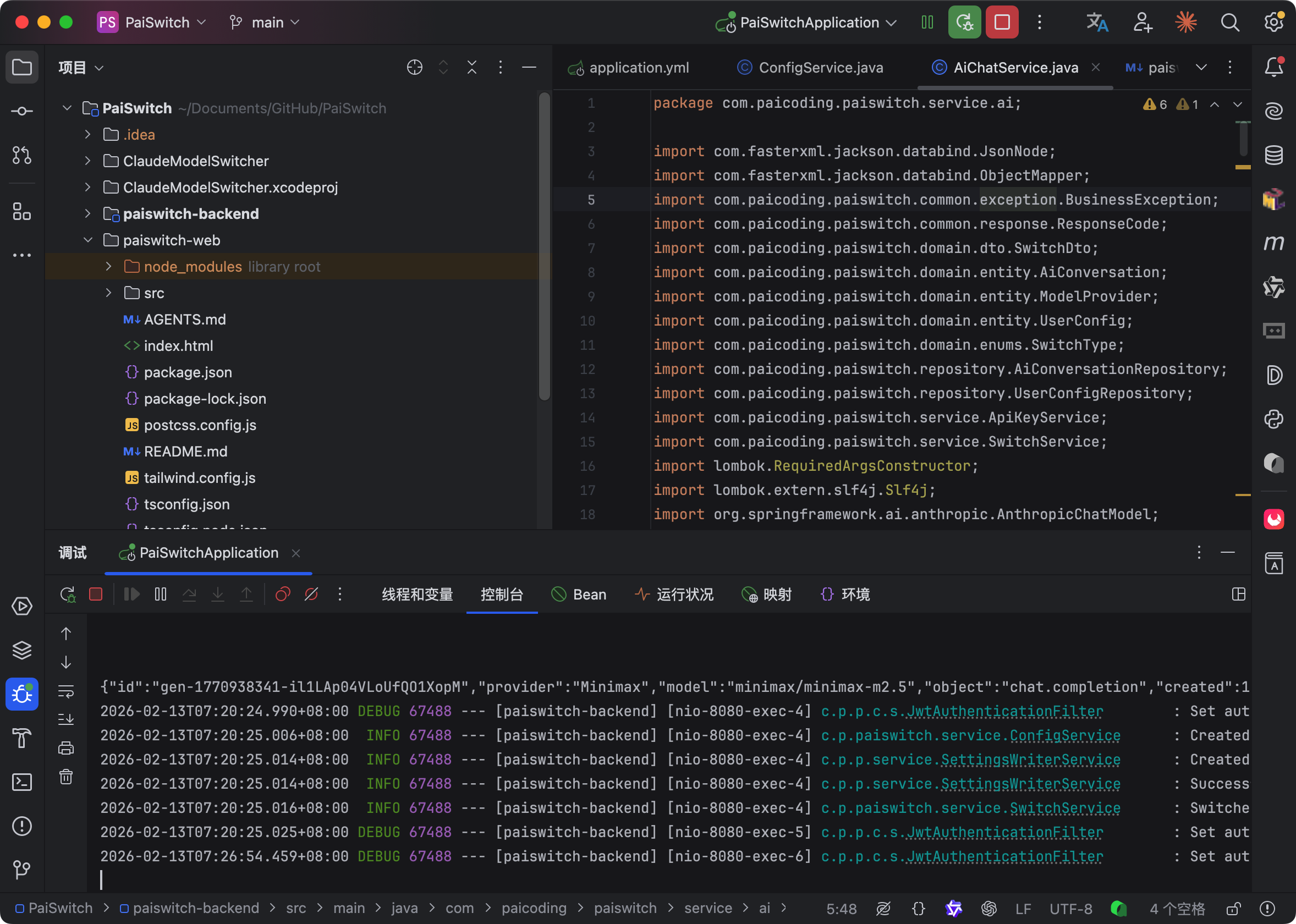Switch to the 线程和变量 debug tab
The width and height of the screenshot is (1296, 924).
417,595
